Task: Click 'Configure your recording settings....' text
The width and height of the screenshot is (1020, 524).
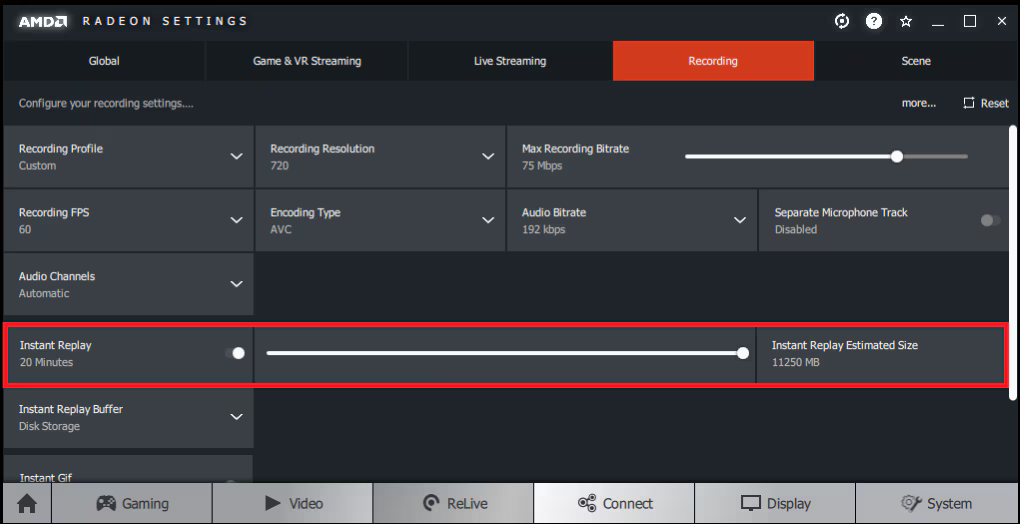Action: [106, 103]
